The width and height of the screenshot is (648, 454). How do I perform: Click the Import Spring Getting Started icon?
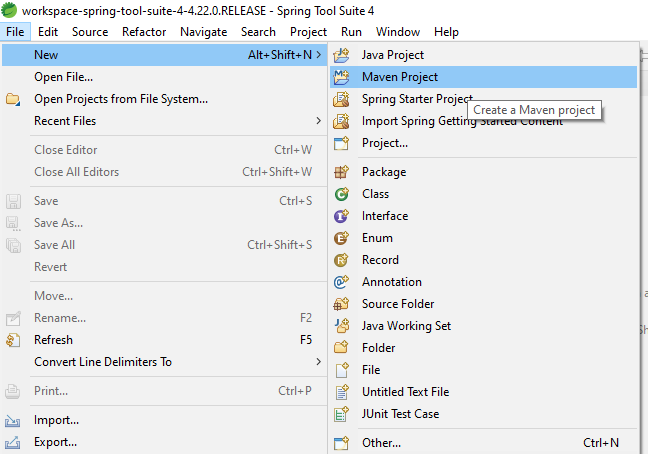tap(341, 121)
